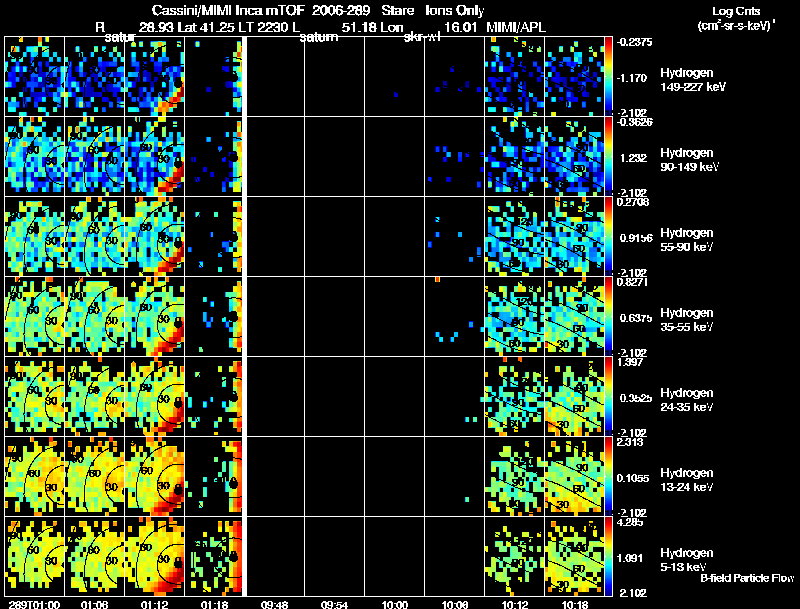Click the Hydrogen 55-90 keV row label

[x=687, y=240]
